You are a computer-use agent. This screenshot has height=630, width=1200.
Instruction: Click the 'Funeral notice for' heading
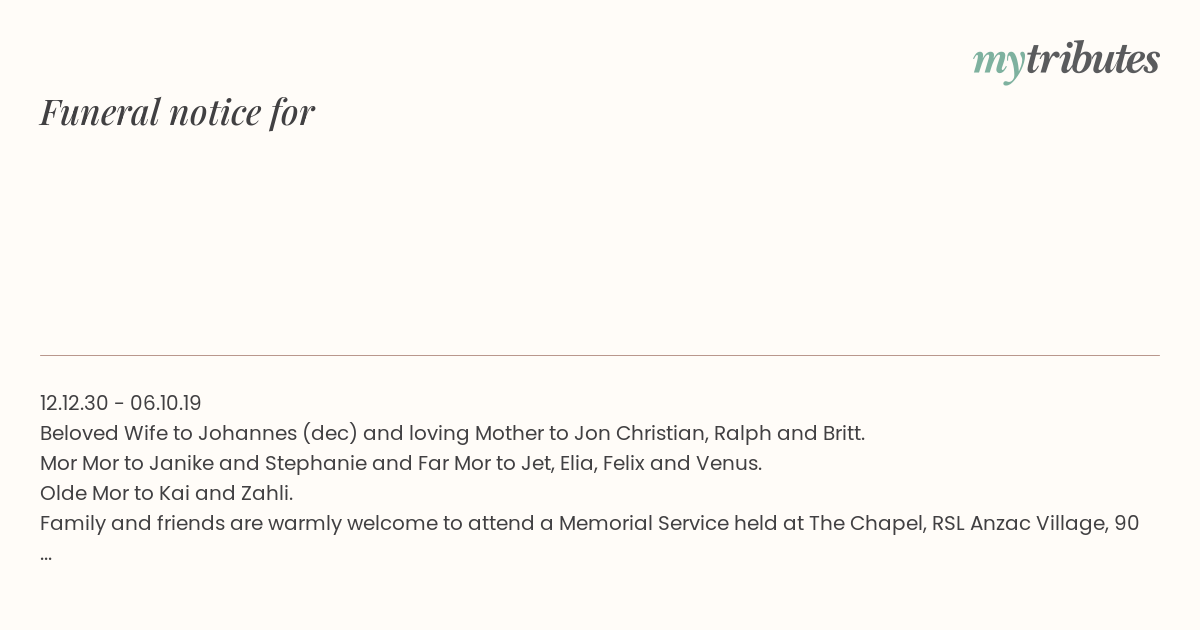tap(177, 112)
